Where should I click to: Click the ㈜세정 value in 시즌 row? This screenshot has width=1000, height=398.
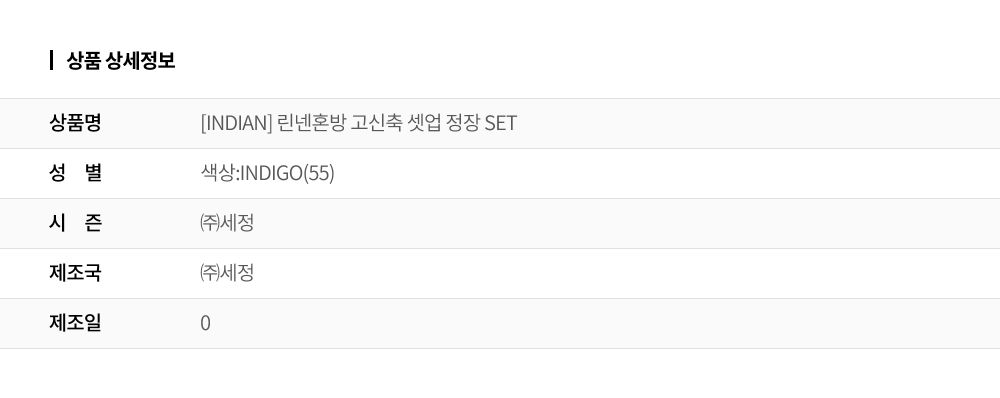227,223
